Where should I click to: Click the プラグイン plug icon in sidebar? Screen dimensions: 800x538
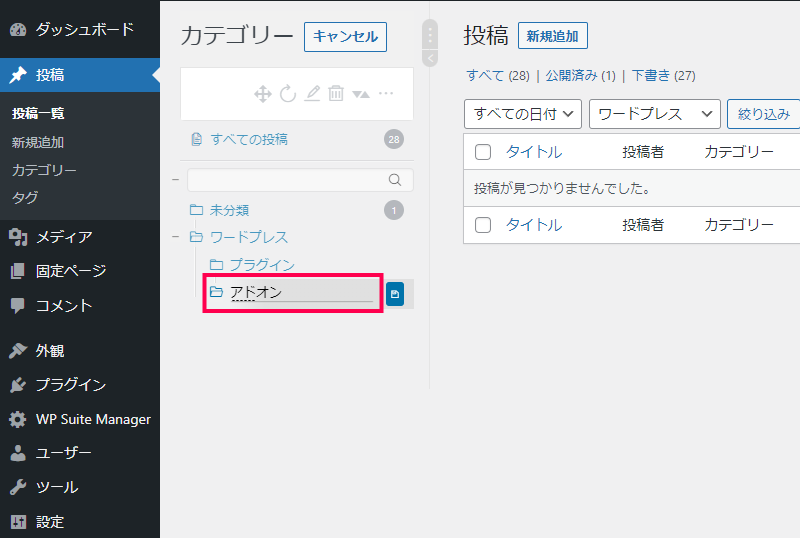click(18, 384)
